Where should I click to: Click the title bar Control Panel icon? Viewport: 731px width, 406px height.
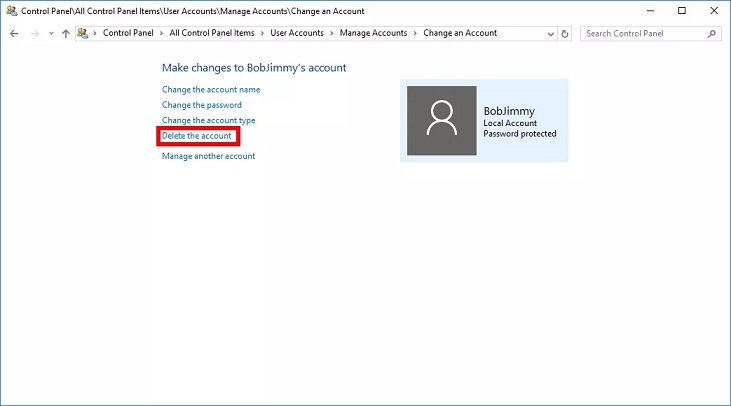pos(11,11)
